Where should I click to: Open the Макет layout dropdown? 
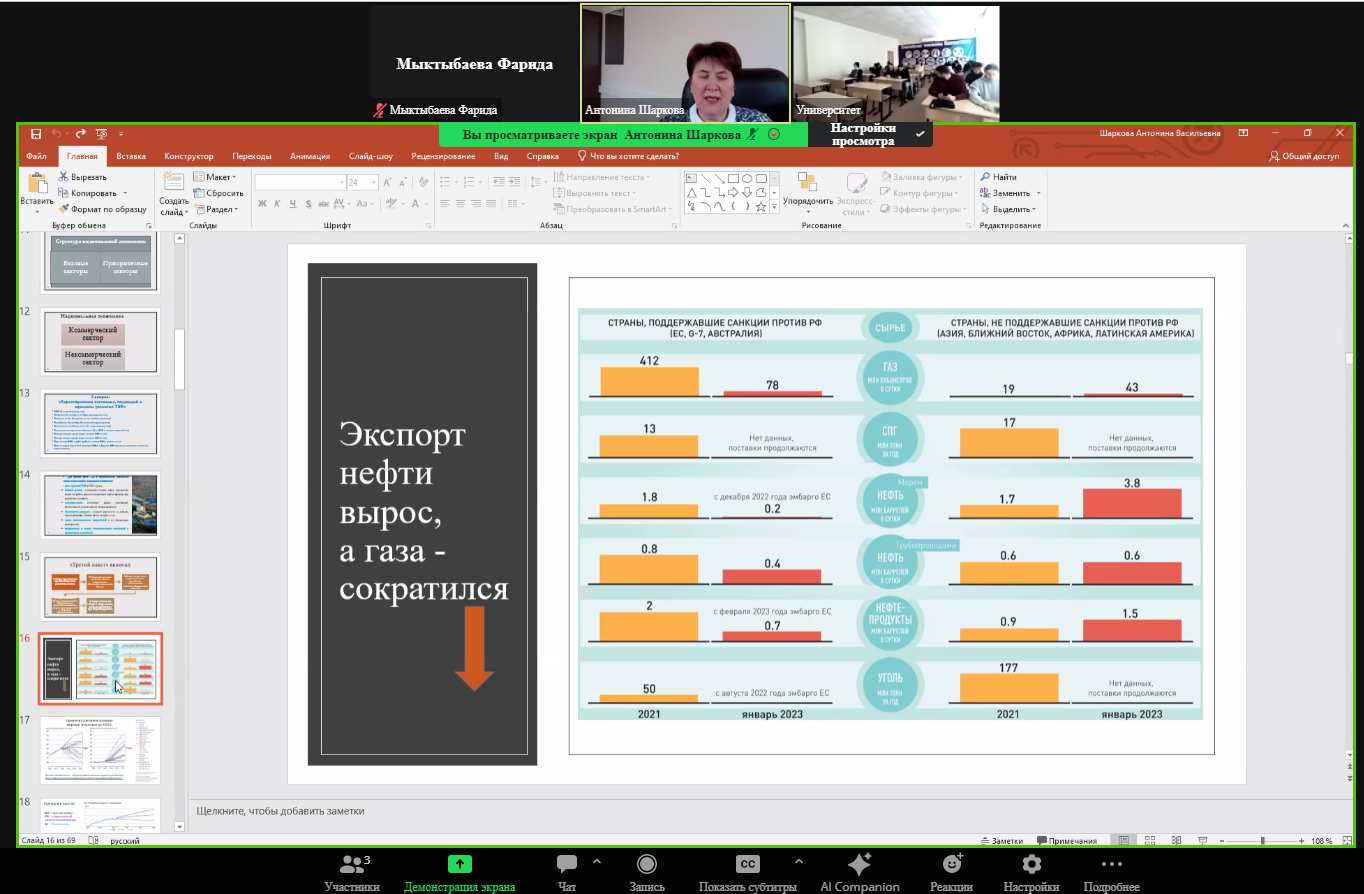pyautogui.click(x=216, y=177)
